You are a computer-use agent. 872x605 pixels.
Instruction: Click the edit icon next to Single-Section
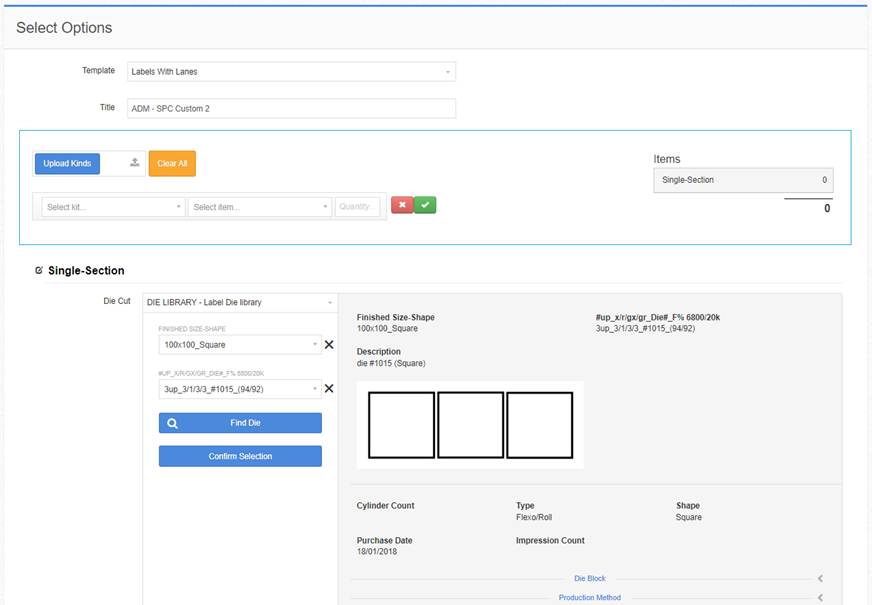point(39,270)
